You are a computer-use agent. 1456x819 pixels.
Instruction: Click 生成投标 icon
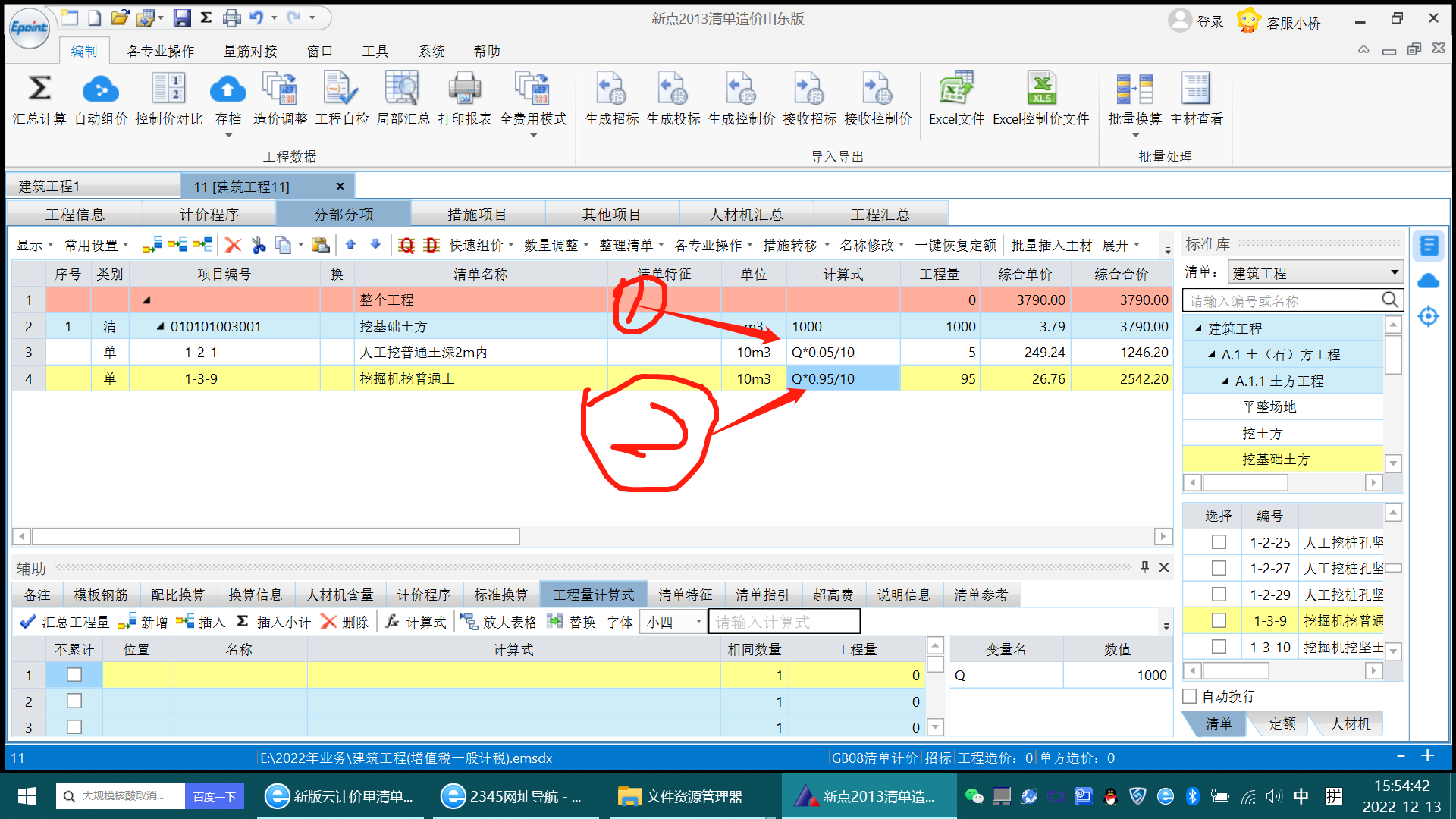(673, 88)
